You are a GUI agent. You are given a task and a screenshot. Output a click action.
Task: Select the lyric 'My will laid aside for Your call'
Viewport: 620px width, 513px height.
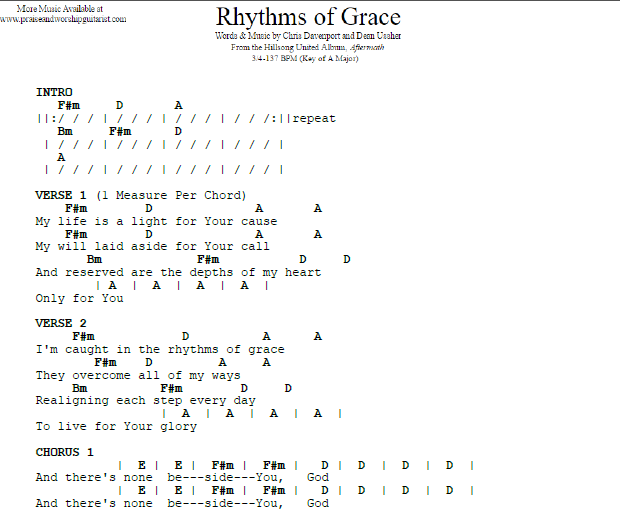coord(152,246)
